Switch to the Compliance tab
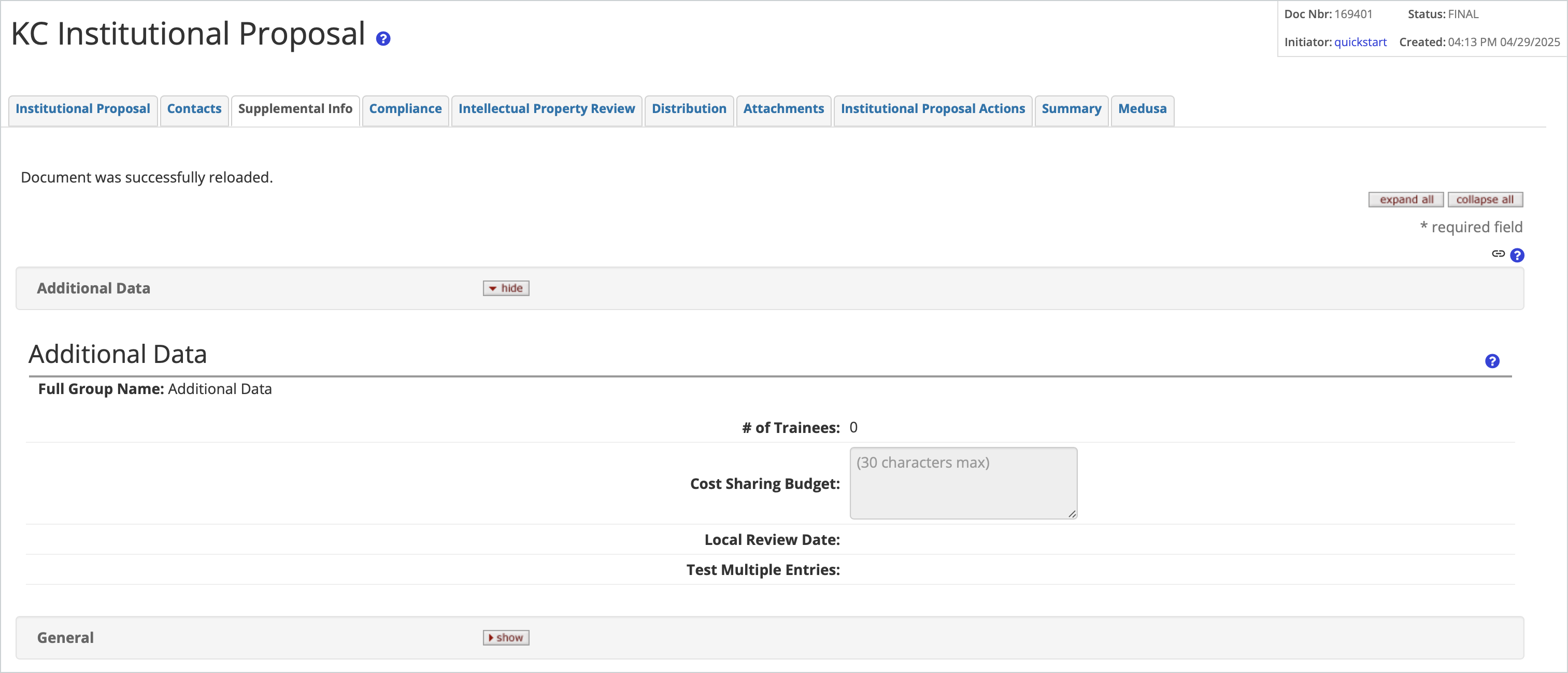The height and width of the screenshot is (673, 1568). pos(405,109)
